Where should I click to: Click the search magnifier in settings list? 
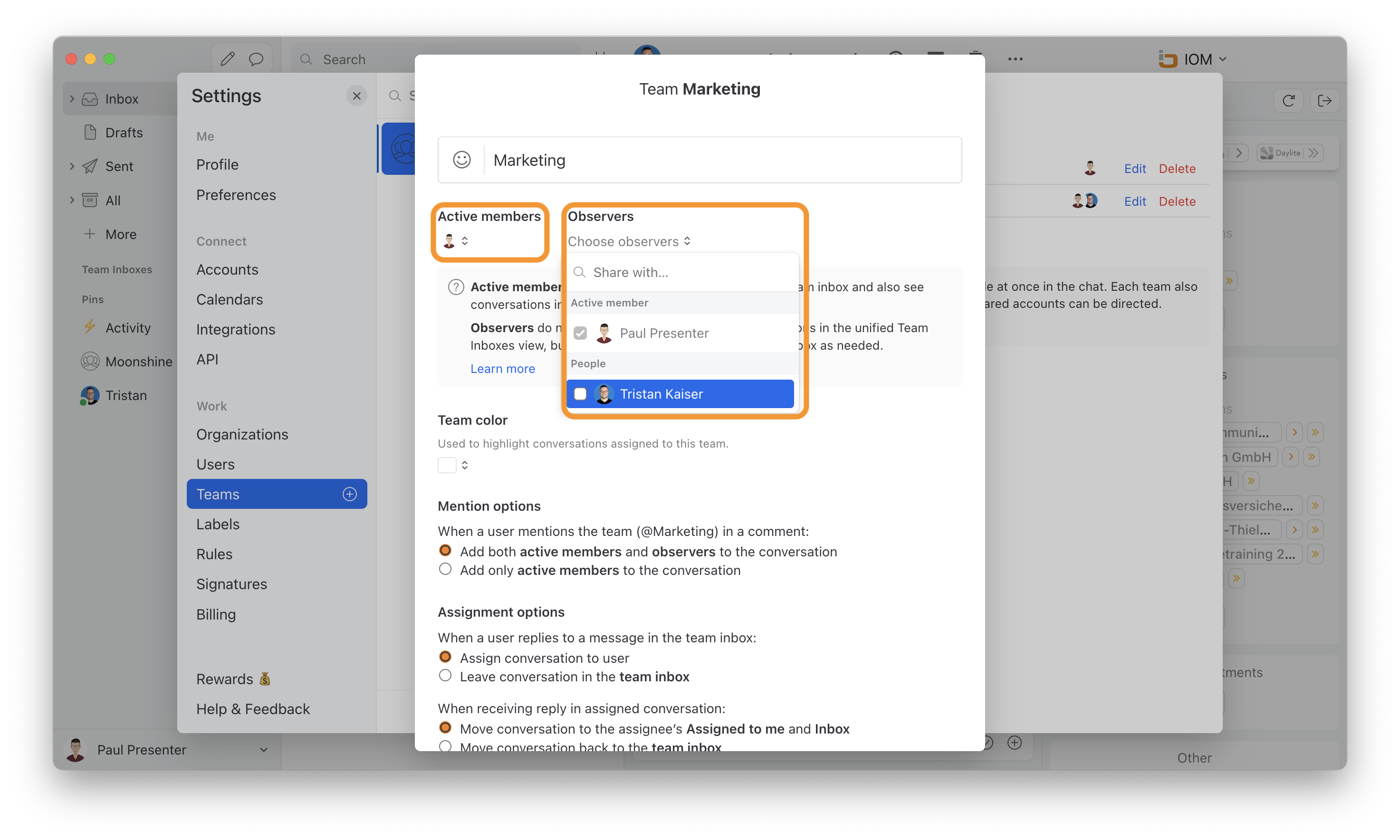pyautogui.click(x=394, y=96)
